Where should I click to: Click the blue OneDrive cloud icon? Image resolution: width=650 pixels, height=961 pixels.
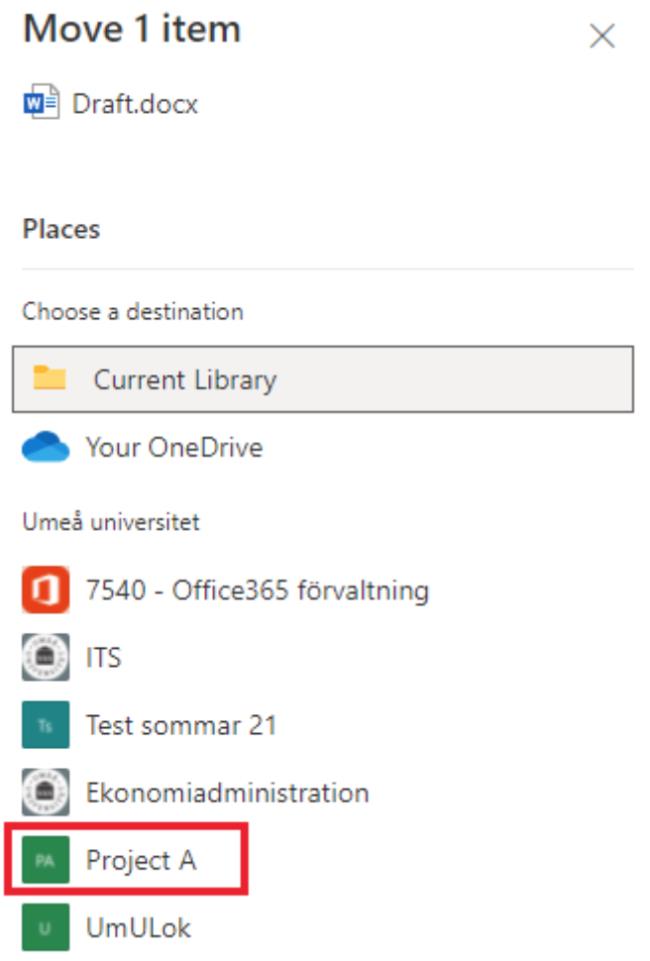click(x=45, y=446)
